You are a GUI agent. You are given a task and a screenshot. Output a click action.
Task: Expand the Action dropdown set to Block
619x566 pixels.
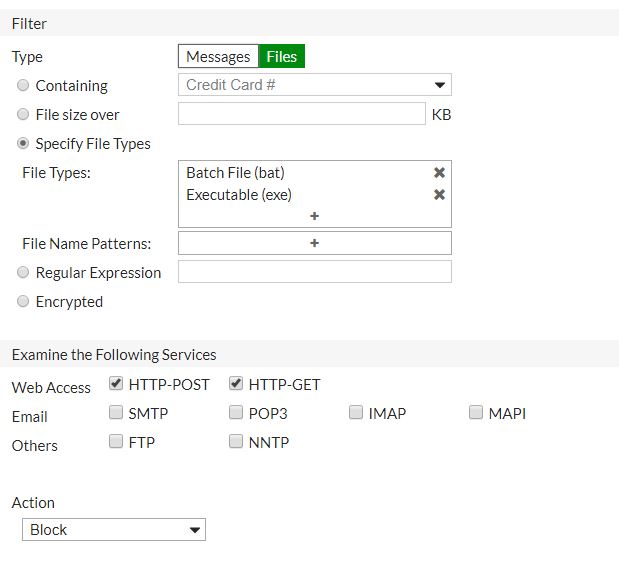point(114,530)
